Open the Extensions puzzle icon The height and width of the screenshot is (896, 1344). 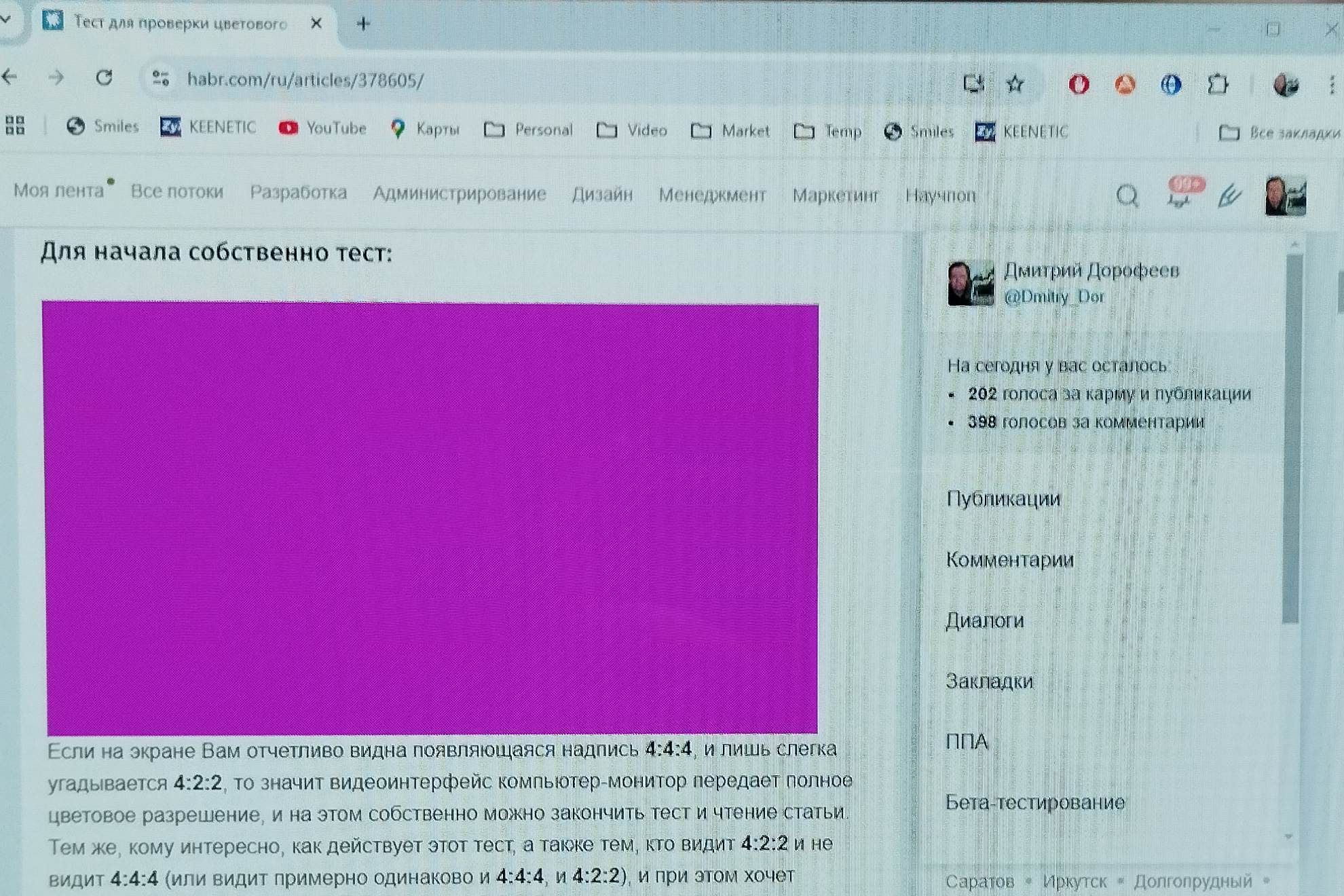click(1218, 83)
